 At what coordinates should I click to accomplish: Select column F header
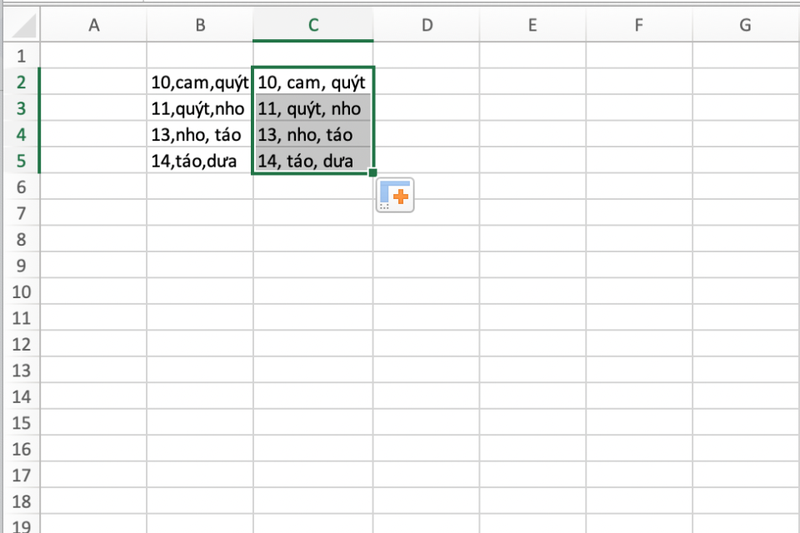(639, 25)
